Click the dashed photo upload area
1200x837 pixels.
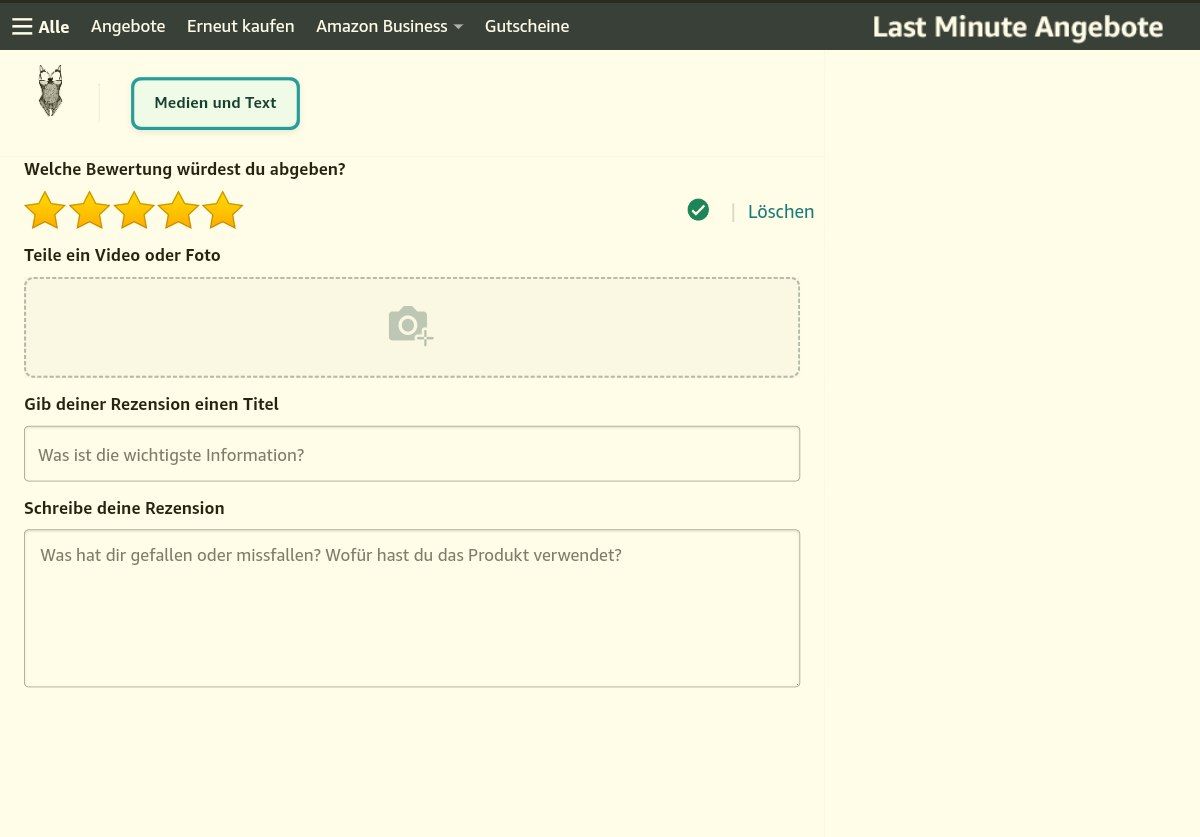[x=600, y=327]
